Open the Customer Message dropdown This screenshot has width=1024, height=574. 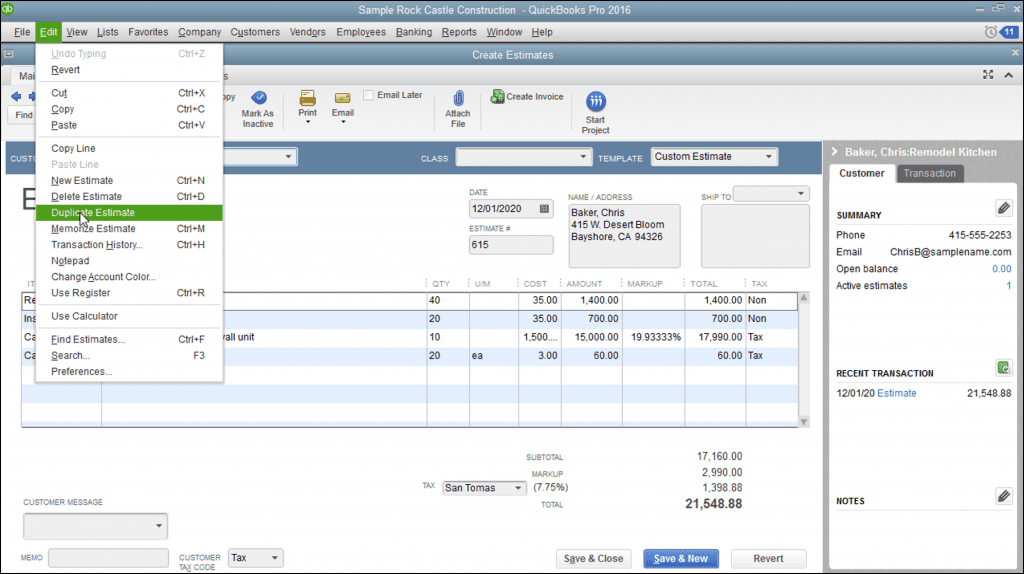point(159,526)
